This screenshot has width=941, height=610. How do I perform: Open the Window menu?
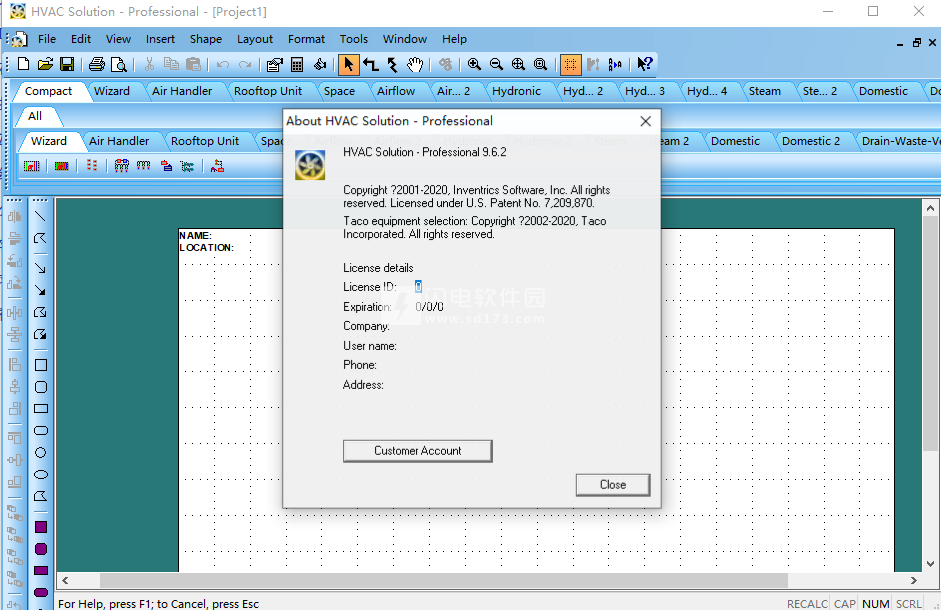[405, 39]
